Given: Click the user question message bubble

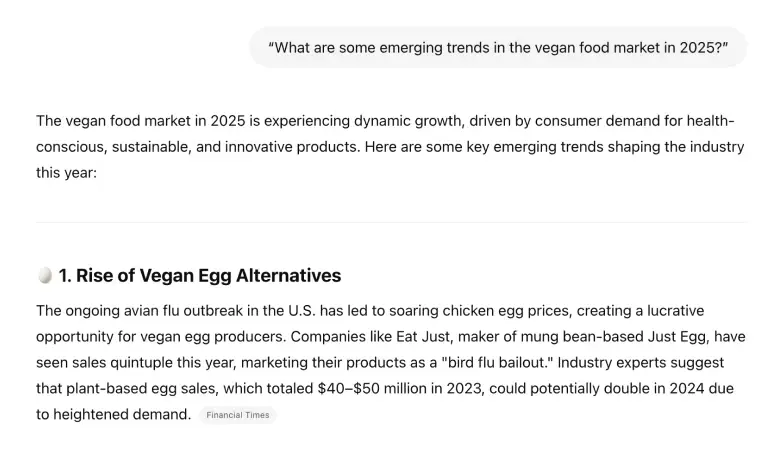Looking at the screenshot, I should click(497, 47).
